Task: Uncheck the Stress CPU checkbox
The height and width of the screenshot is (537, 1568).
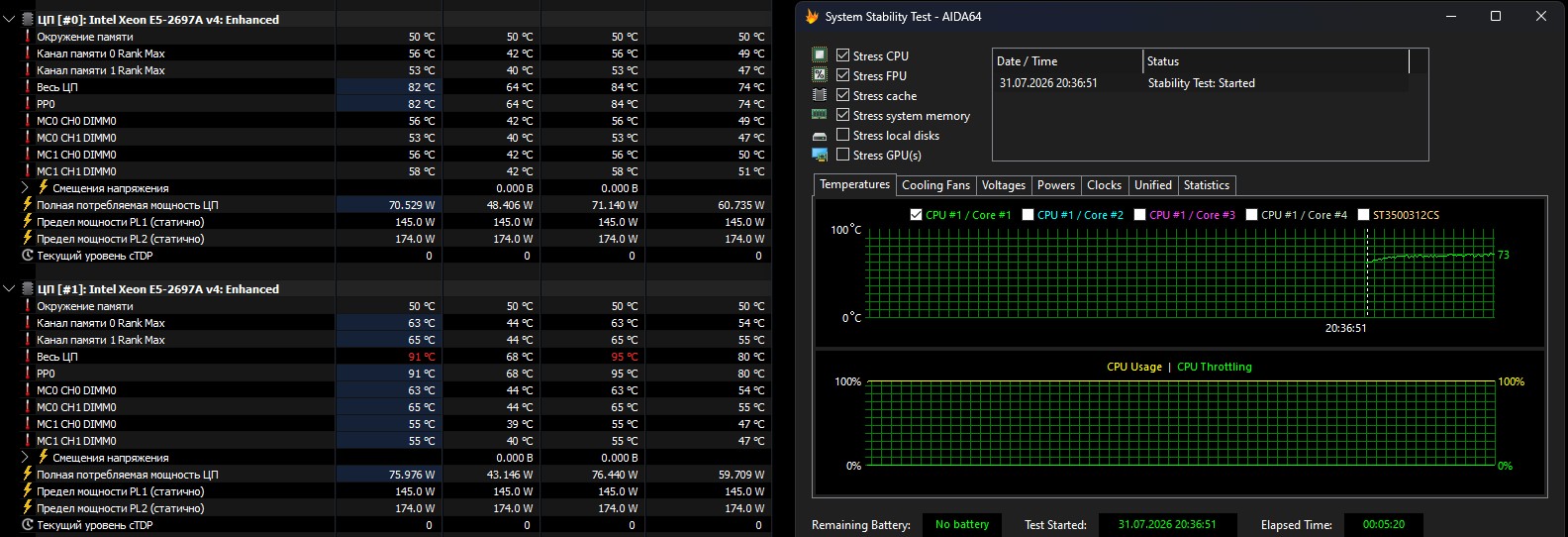Action: tap(842, 55)
